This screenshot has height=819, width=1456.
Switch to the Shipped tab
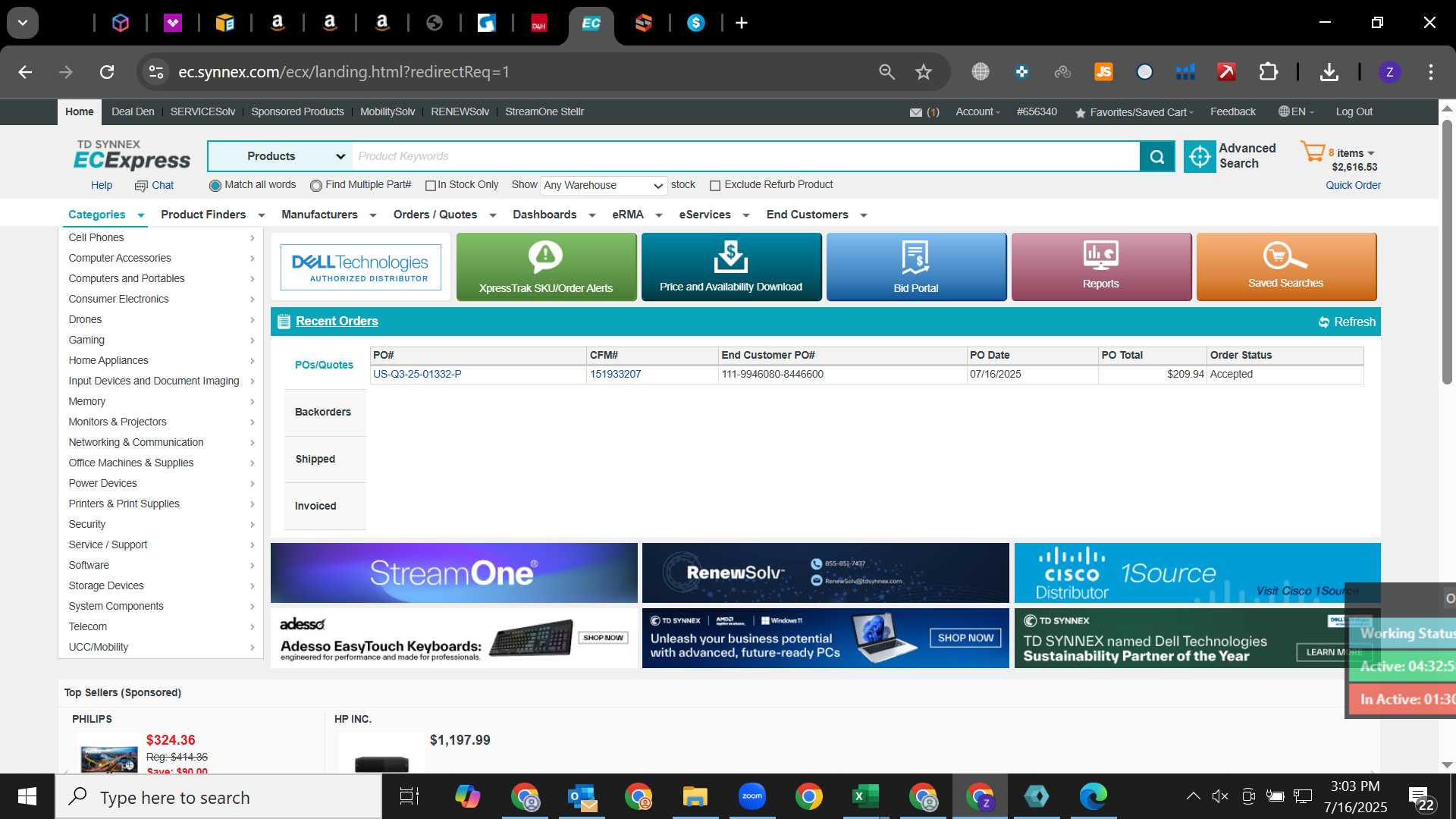click(x=325, y=459)
